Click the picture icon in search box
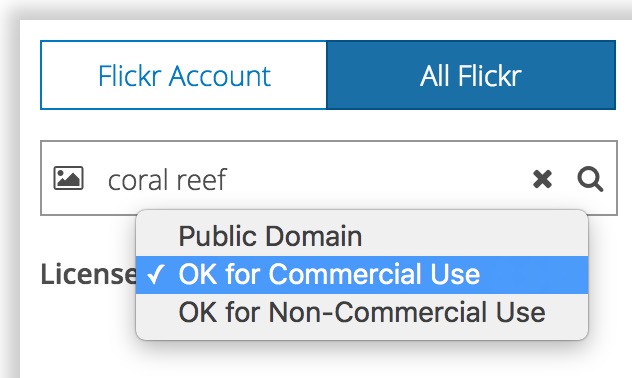This screenshot has width=632, height=378. (x=69, y=178)
